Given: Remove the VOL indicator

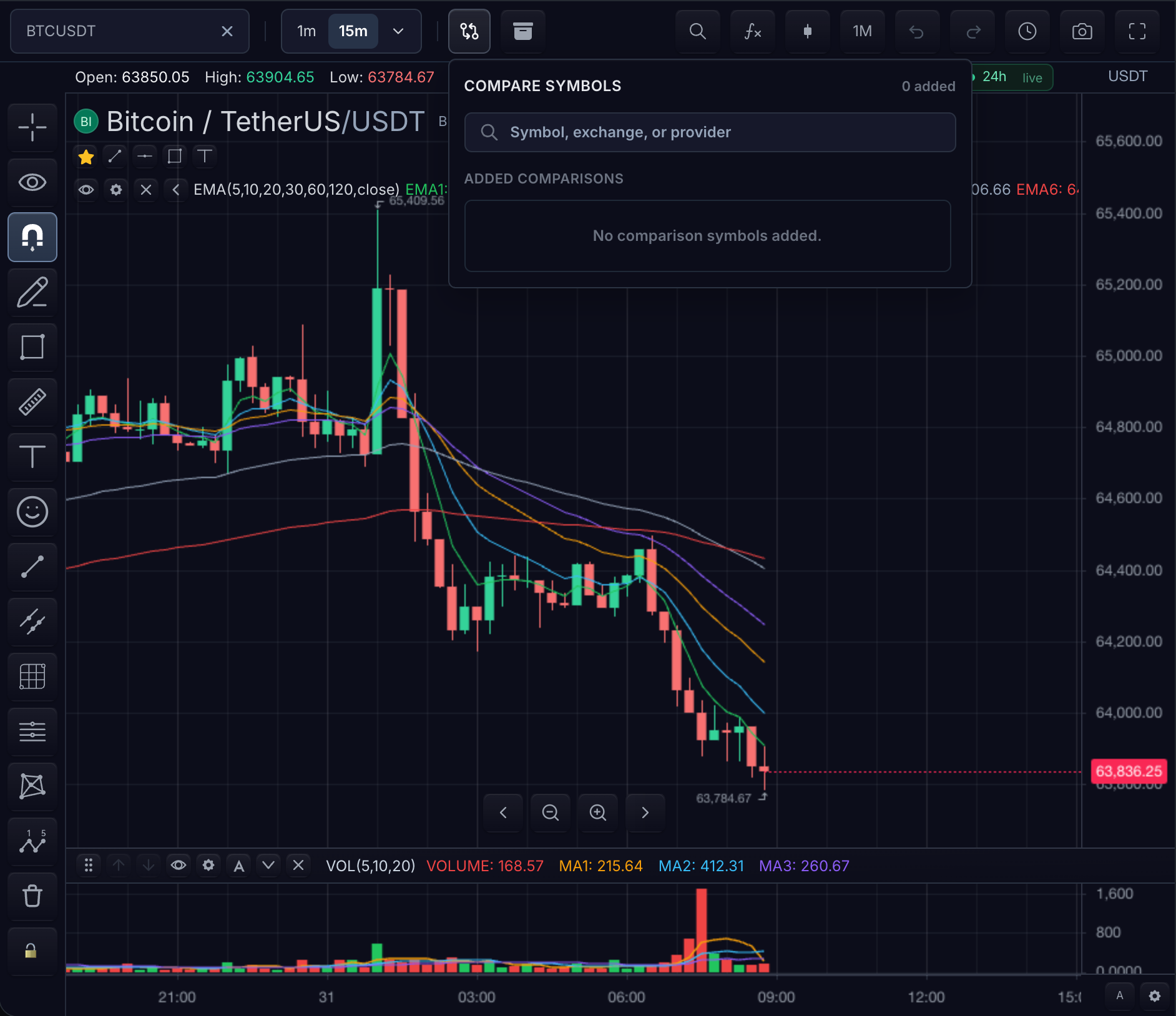Looking at the screenshot, I should pos(298,866).
